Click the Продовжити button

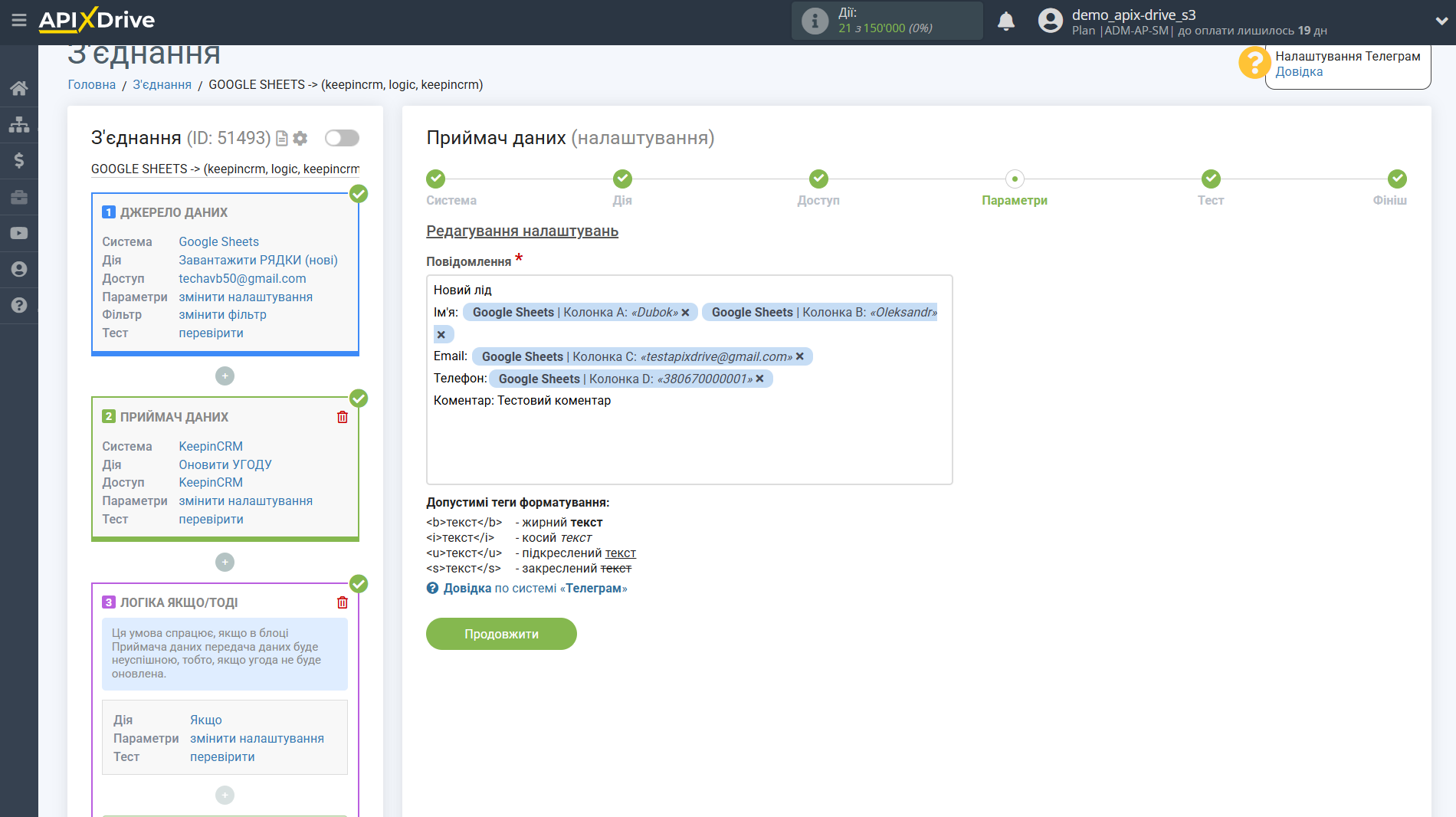click(x=501, y=634)
